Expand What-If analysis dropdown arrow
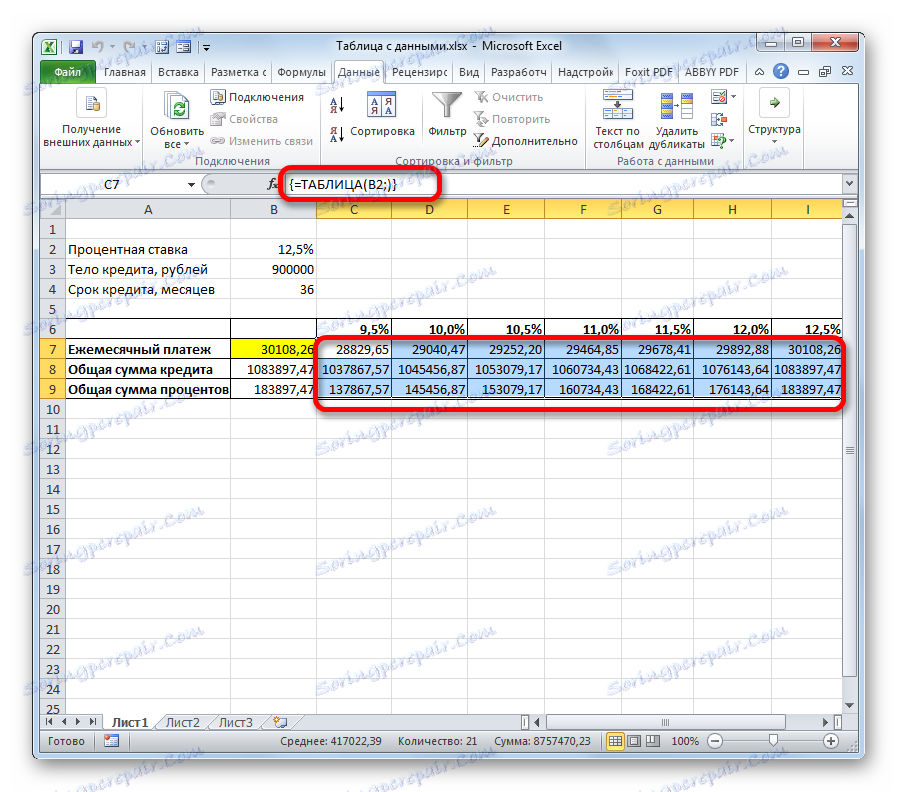 [x=732, y=140]
